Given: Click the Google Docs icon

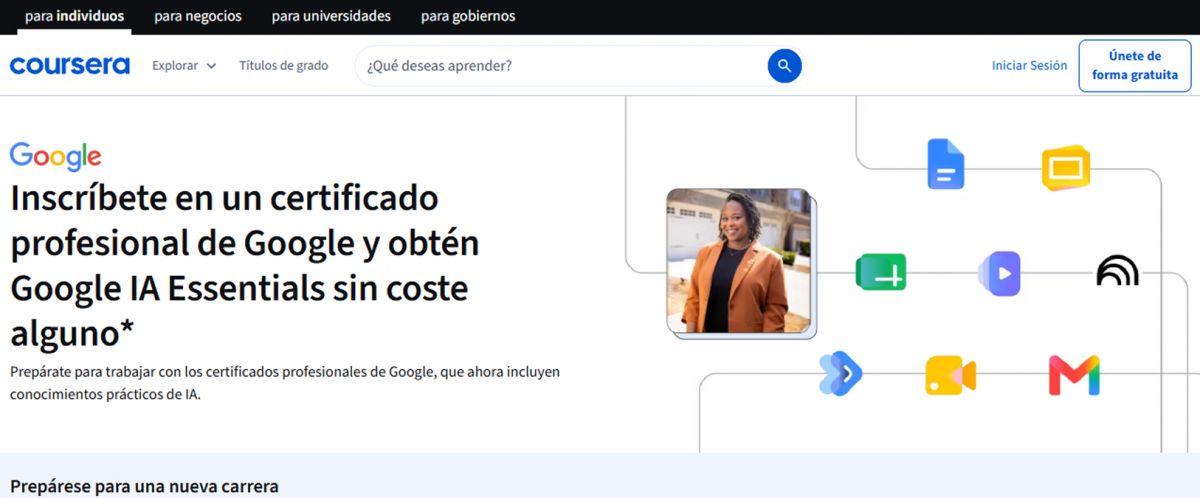Looking at the screenshot, I should 945,164.
